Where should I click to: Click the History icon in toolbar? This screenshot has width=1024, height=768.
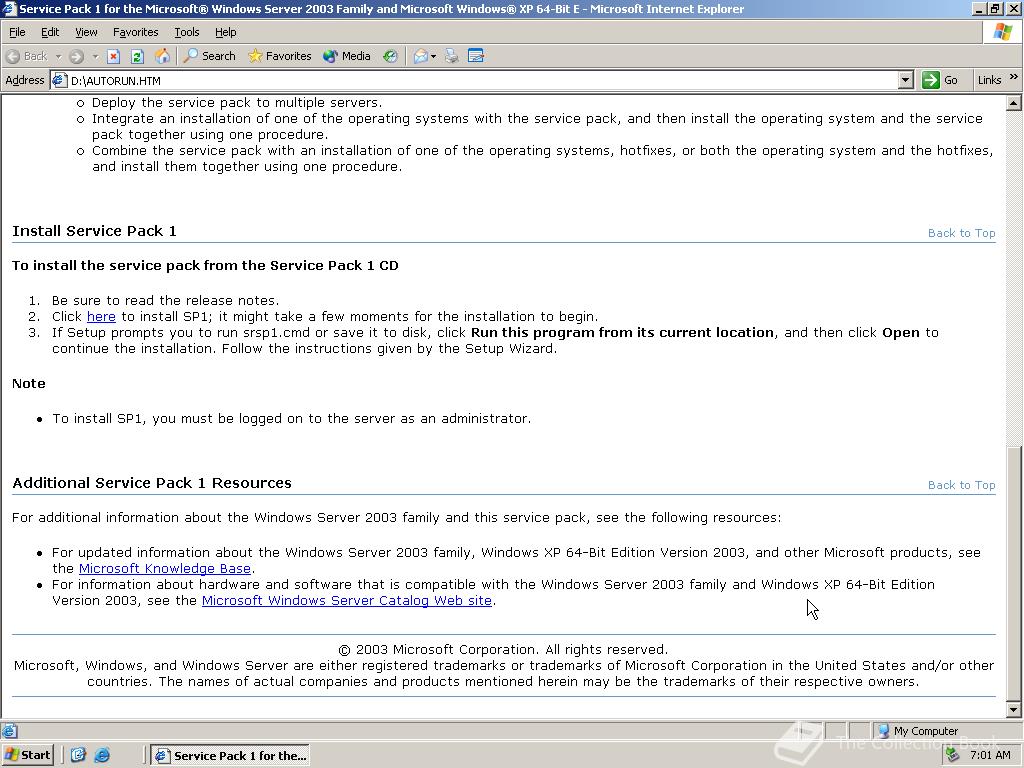click(390, 56)
